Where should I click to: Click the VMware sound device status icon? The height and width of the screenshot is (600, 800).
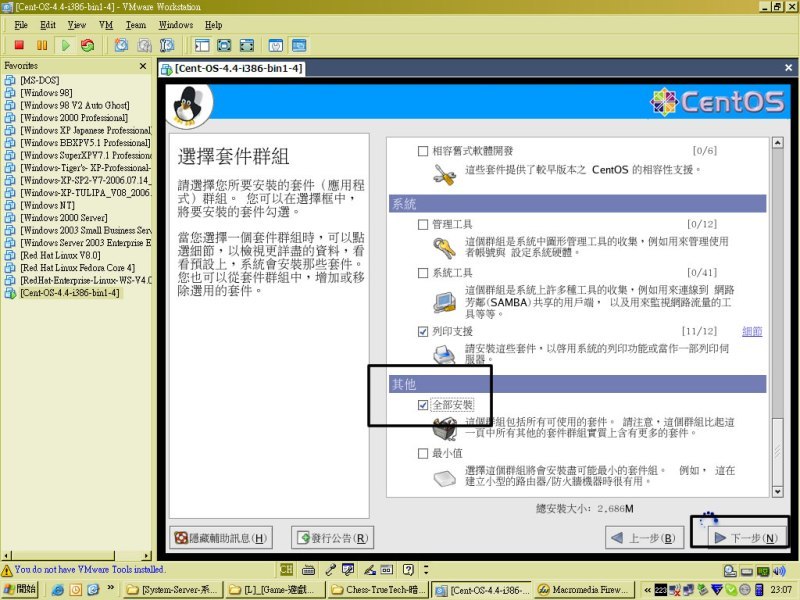tap(779, 571)
